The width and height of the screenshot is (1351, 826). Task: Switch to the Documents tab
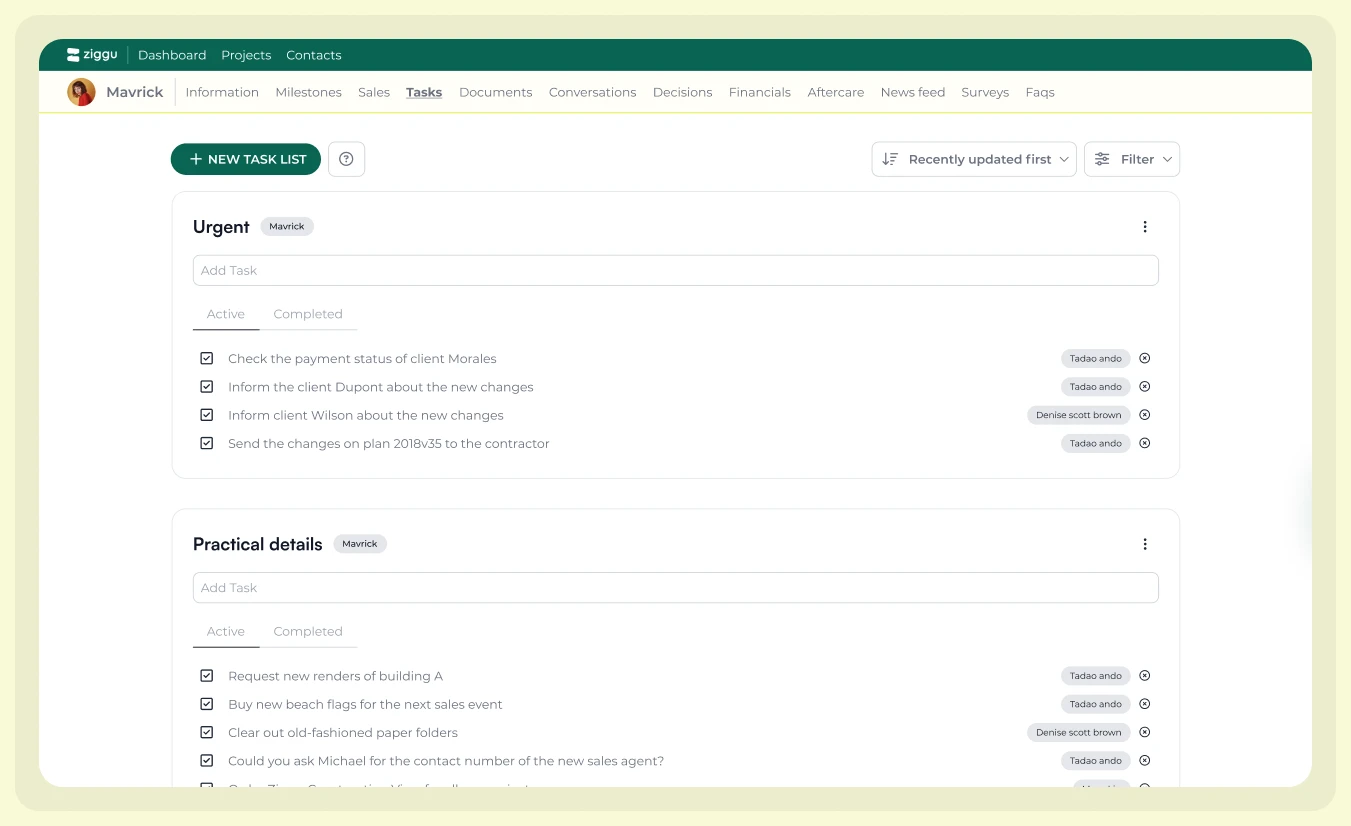pos(495,92)
